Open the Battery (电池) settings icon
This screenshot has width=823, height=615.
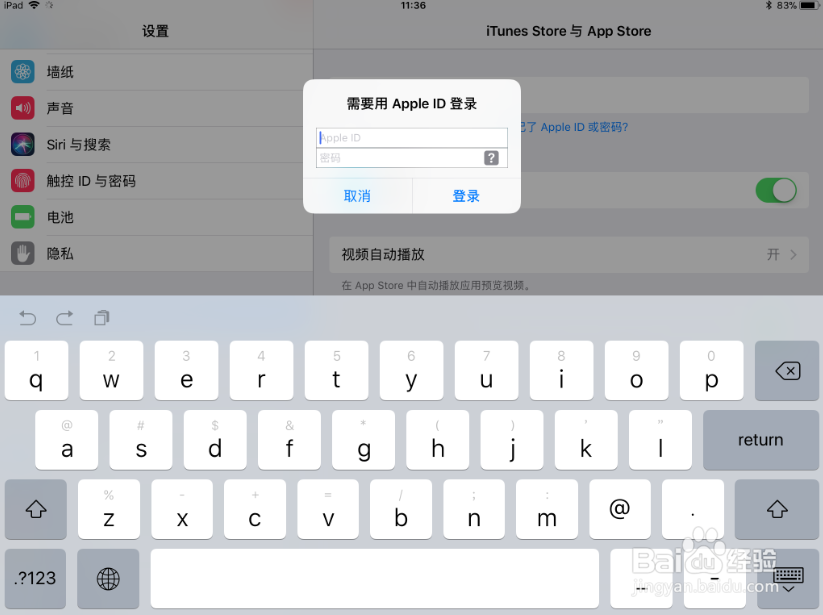point(23,217)
